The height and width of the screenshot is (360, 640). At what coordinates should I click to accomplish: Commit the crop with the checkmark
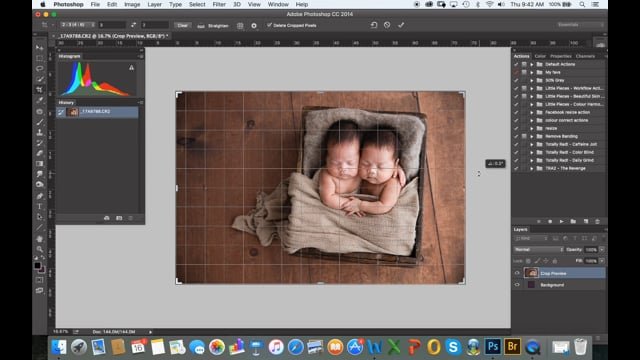401,25
